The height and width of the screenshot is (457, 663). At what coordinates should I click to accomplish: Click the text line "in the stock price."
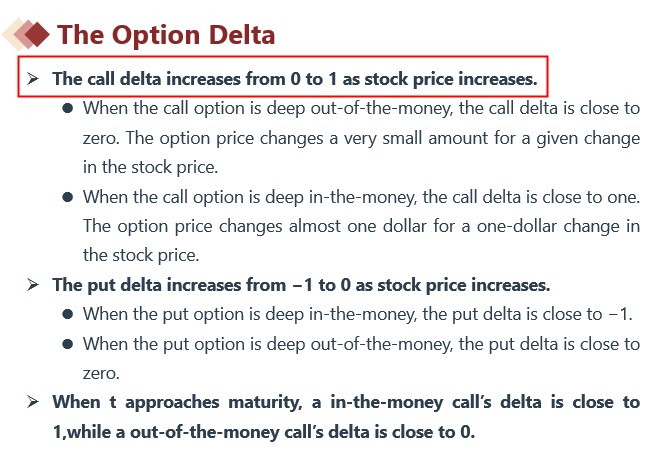[x=150, y=167]
